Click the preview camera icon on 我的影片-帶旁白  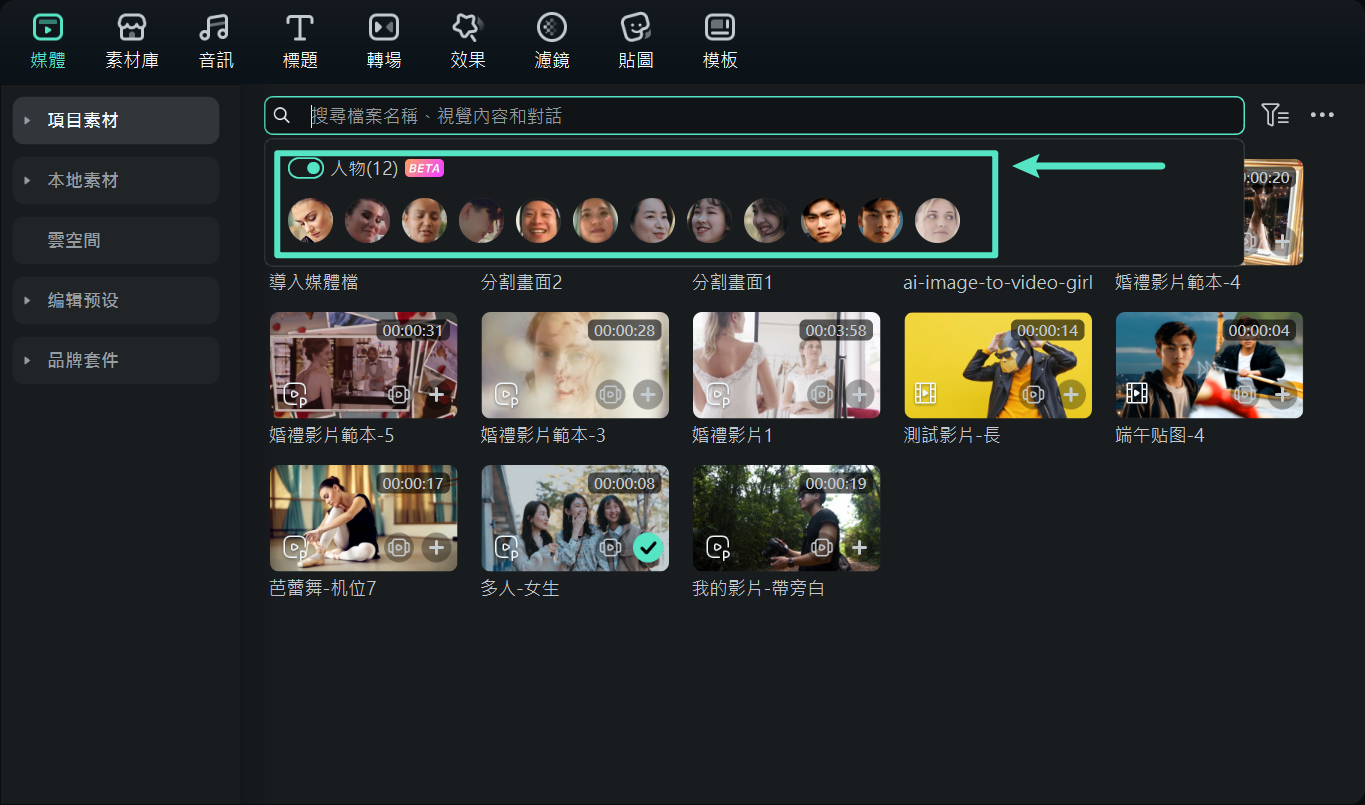click(x=822, y=547)
